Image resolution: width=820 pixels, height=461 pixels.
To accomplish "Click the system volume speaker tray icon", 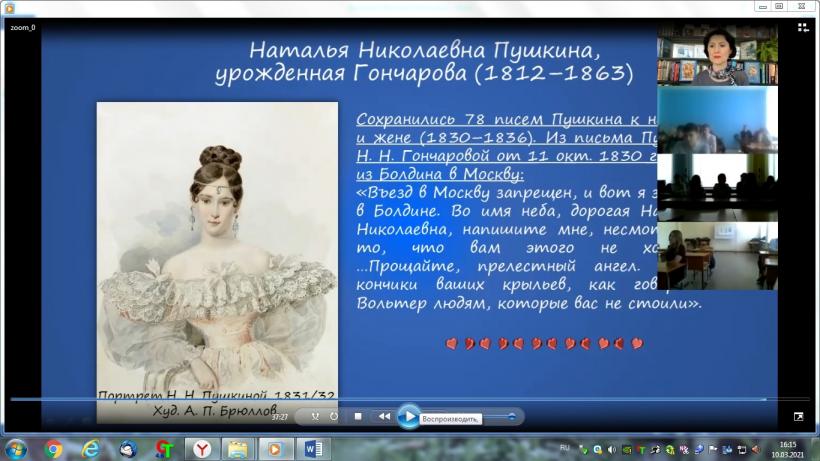I will tap(612, 449).
